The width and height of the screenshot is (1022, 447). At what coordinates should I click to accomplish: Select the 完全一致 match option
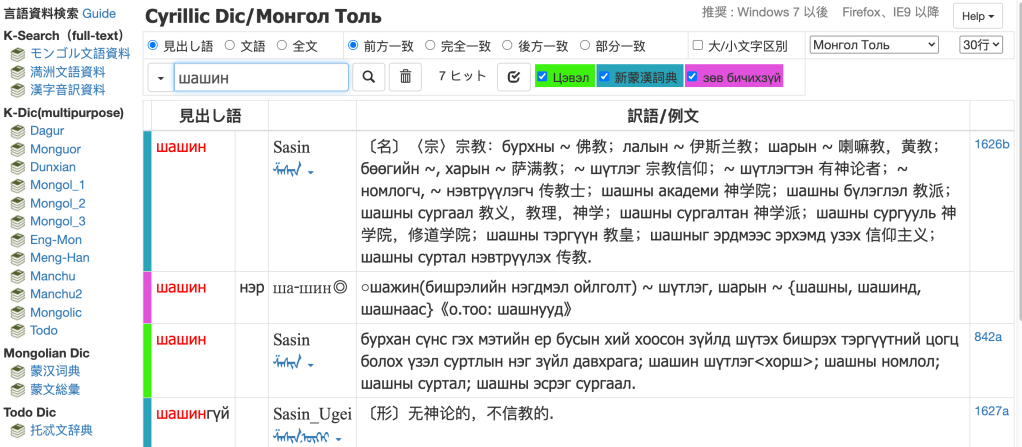point(431,45)
